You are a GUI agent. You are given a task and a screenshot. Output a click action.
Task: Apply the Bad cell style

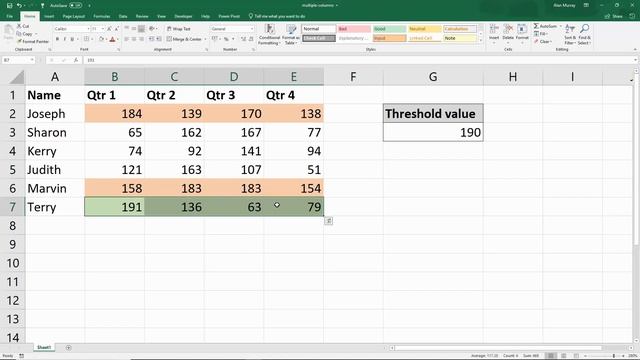tap(354, 29)
